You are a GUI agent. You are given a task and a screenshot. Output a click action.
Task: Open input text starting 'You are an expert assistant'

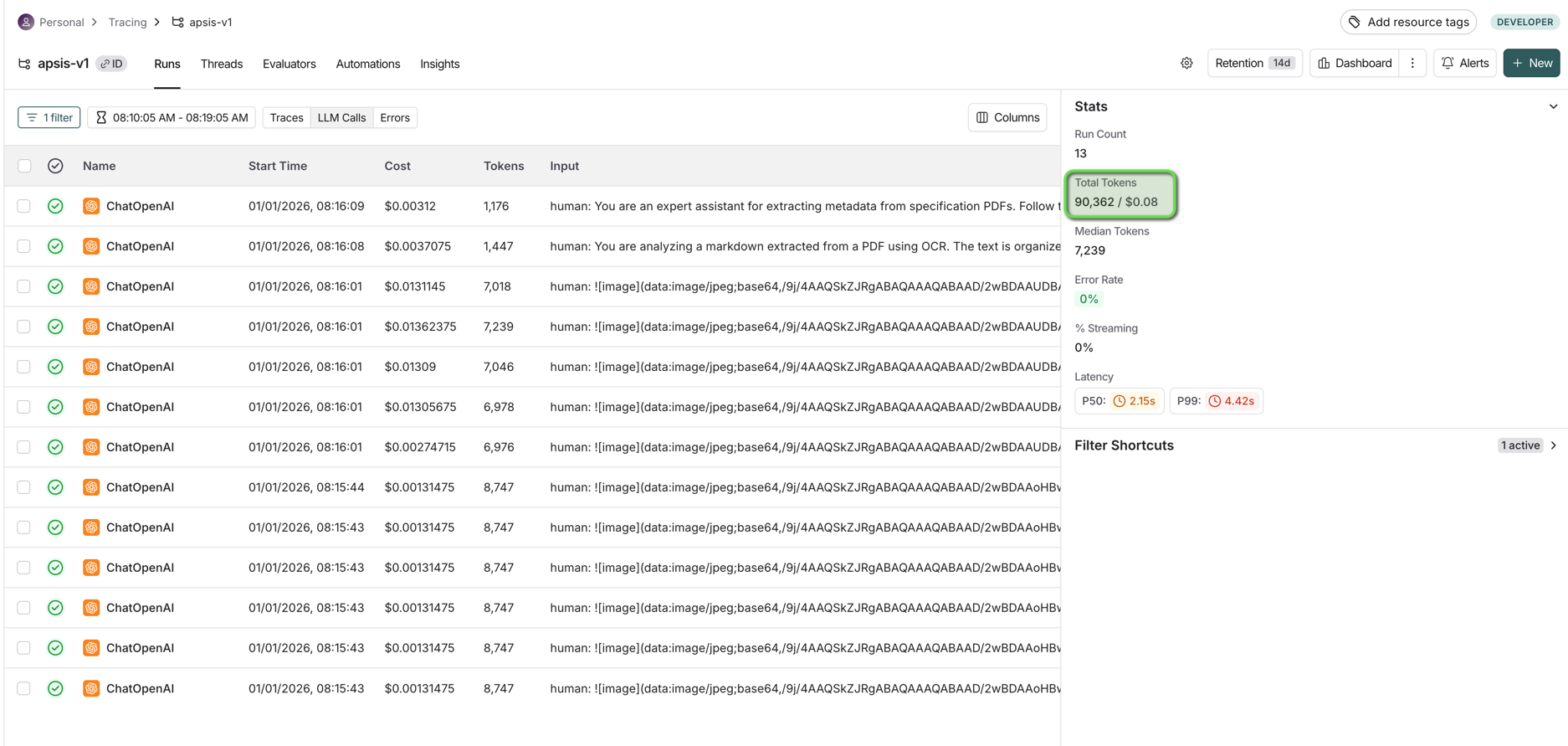pos(805,206)
